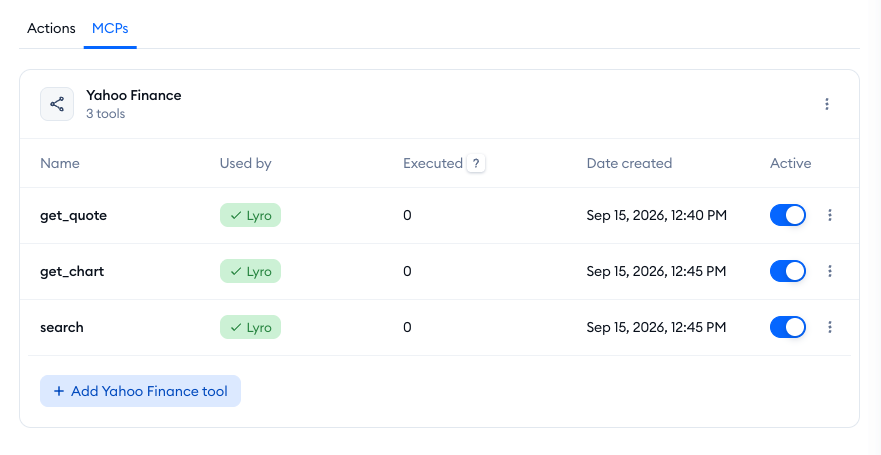Viewport: 881px width, 455px height.
Task: Open options menu for get_quote row
Action: point(830,215)
